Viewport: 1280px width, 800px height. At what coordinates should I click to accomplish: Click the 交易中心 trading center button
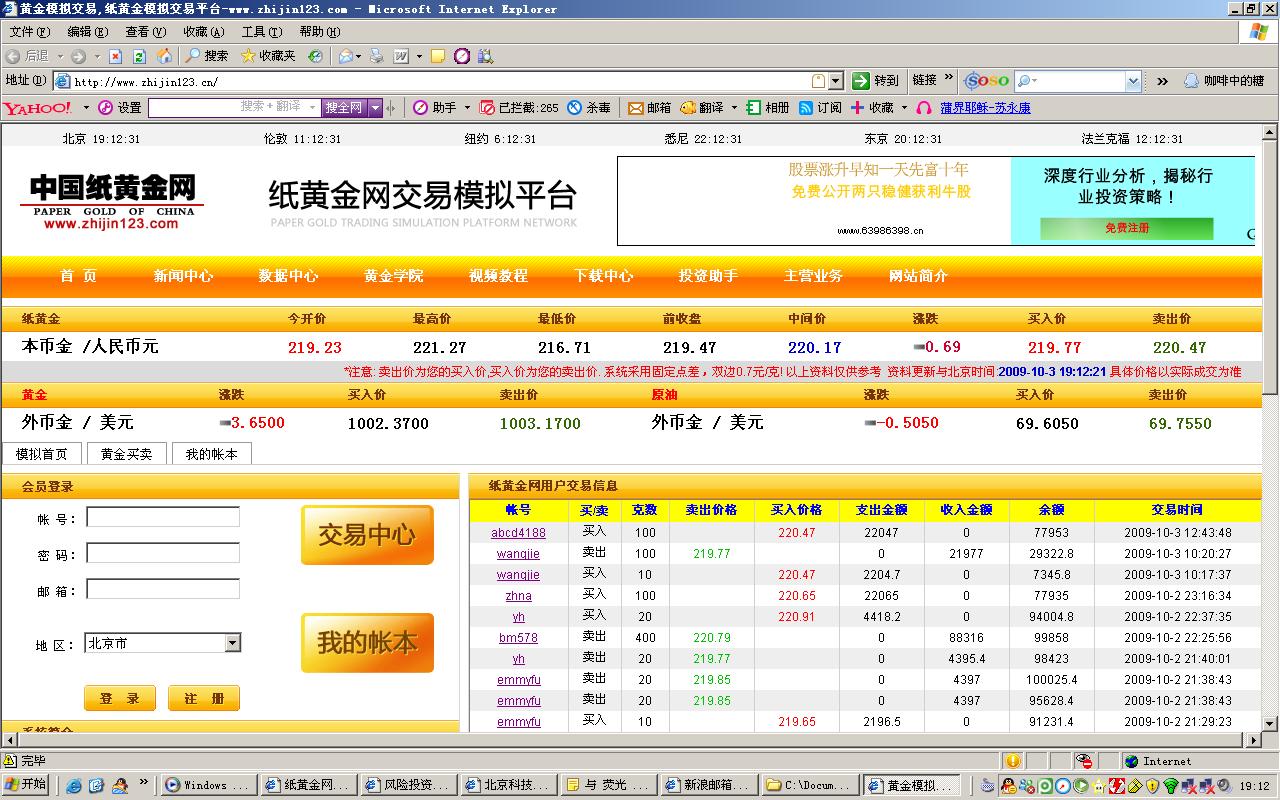tap(367, 535)
